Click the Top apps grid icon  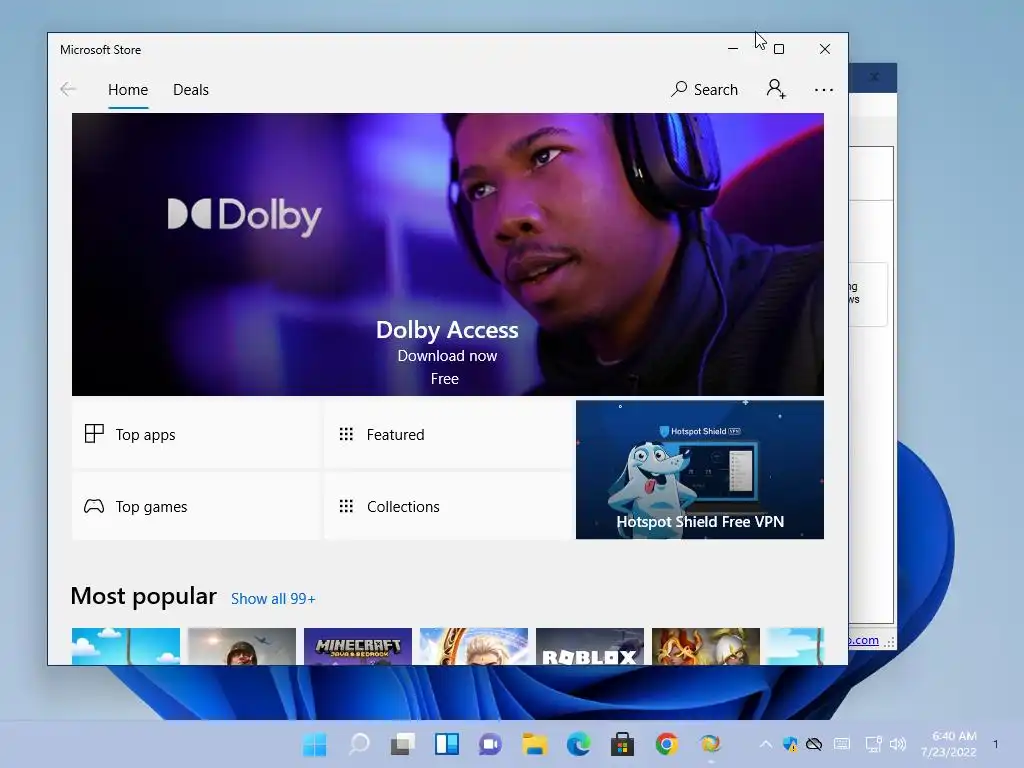pos(94,434)
